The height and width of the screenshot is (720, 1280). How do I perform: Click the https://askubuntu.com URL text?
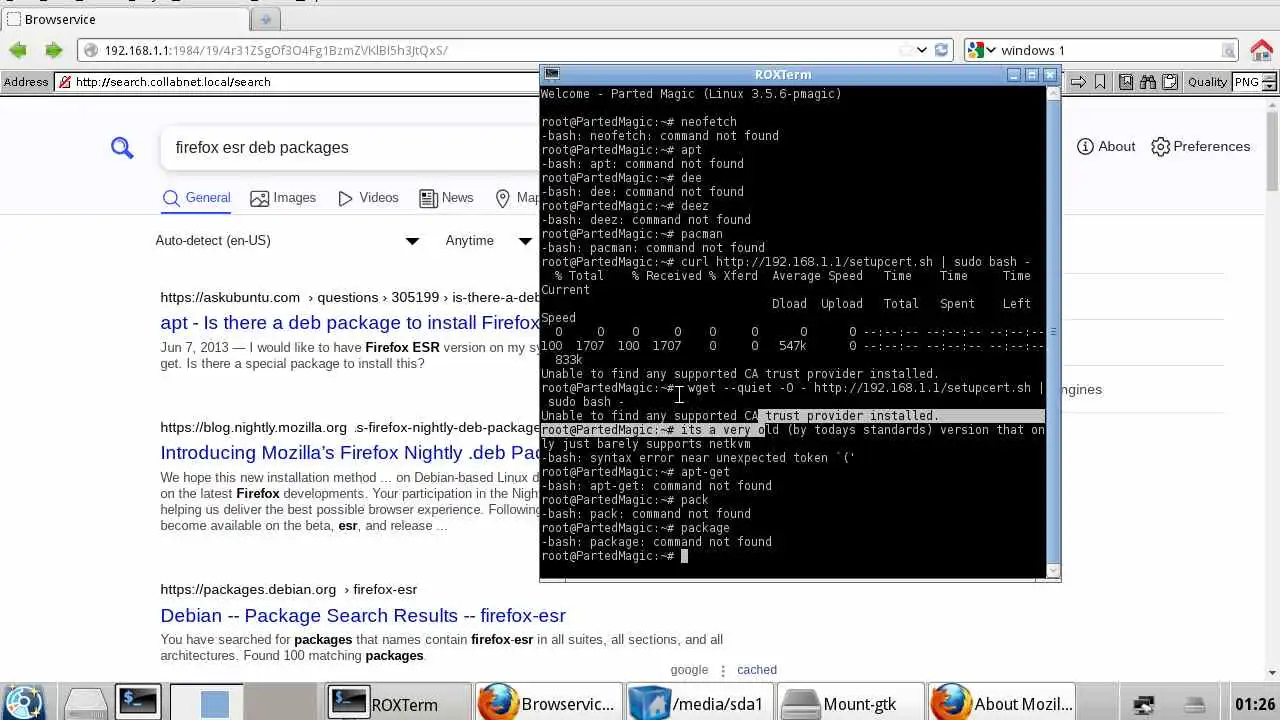coord(230,297)
